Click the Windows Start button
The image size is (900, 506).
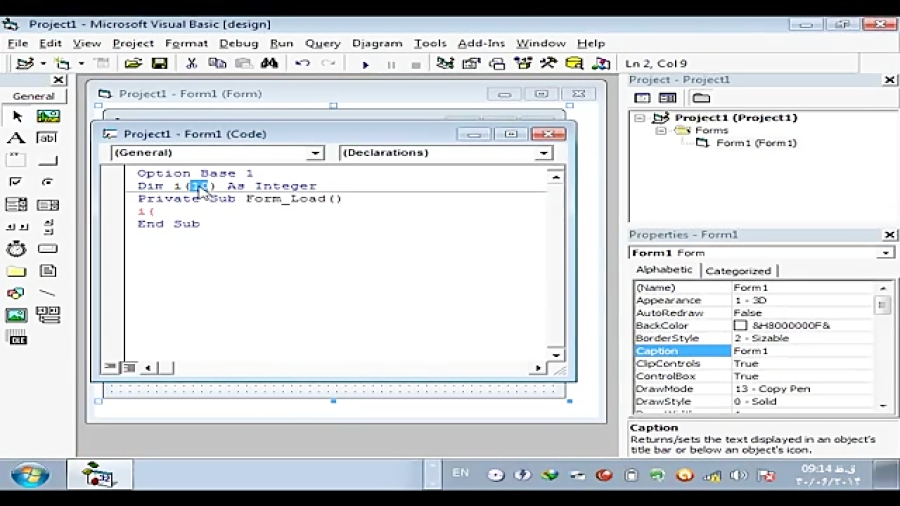(x=30, y=474)
